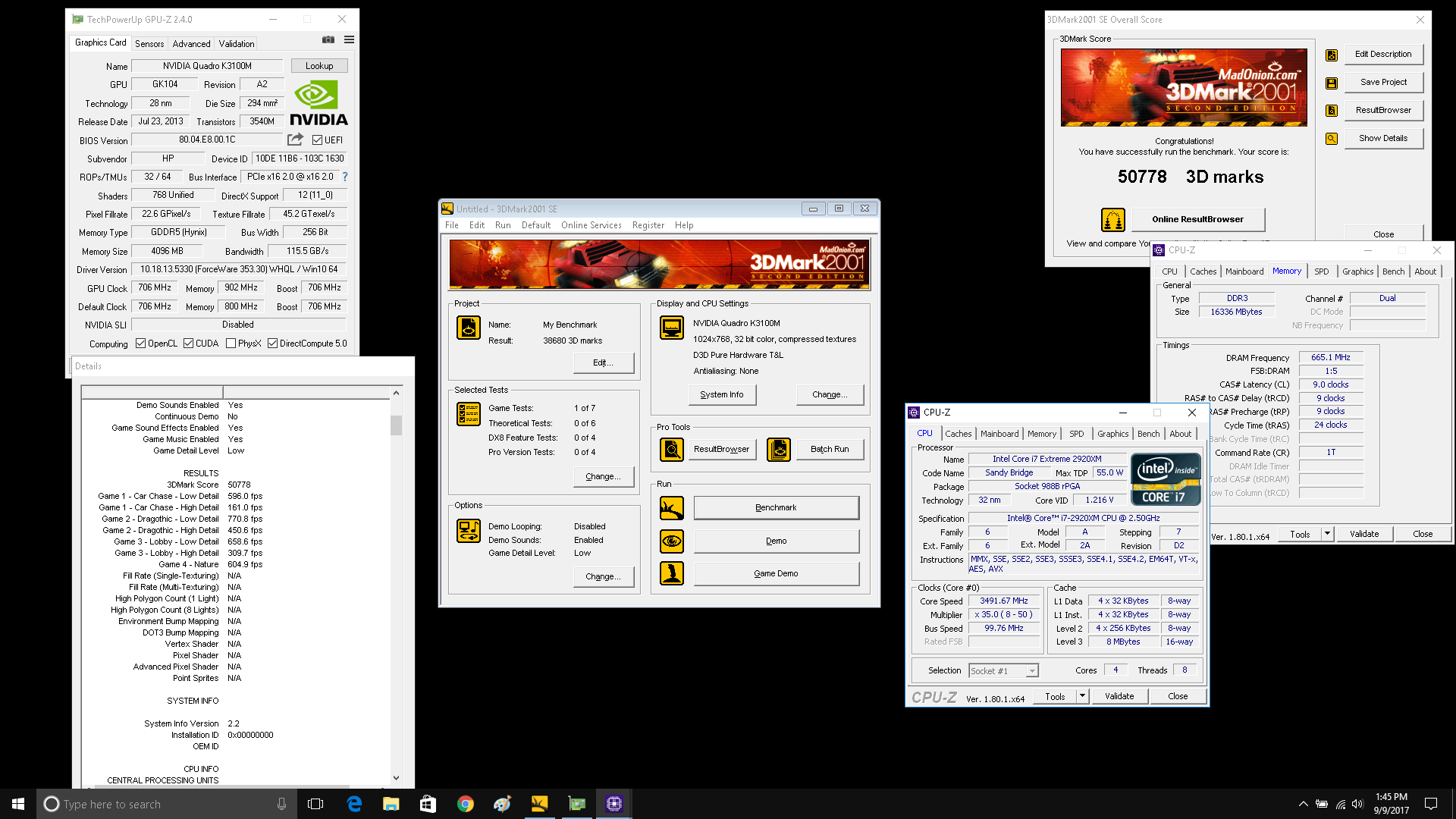Viewport: 1456px width, 819px height.
Task: Click Change... under Selected Tests
Action: coord(603,476)
